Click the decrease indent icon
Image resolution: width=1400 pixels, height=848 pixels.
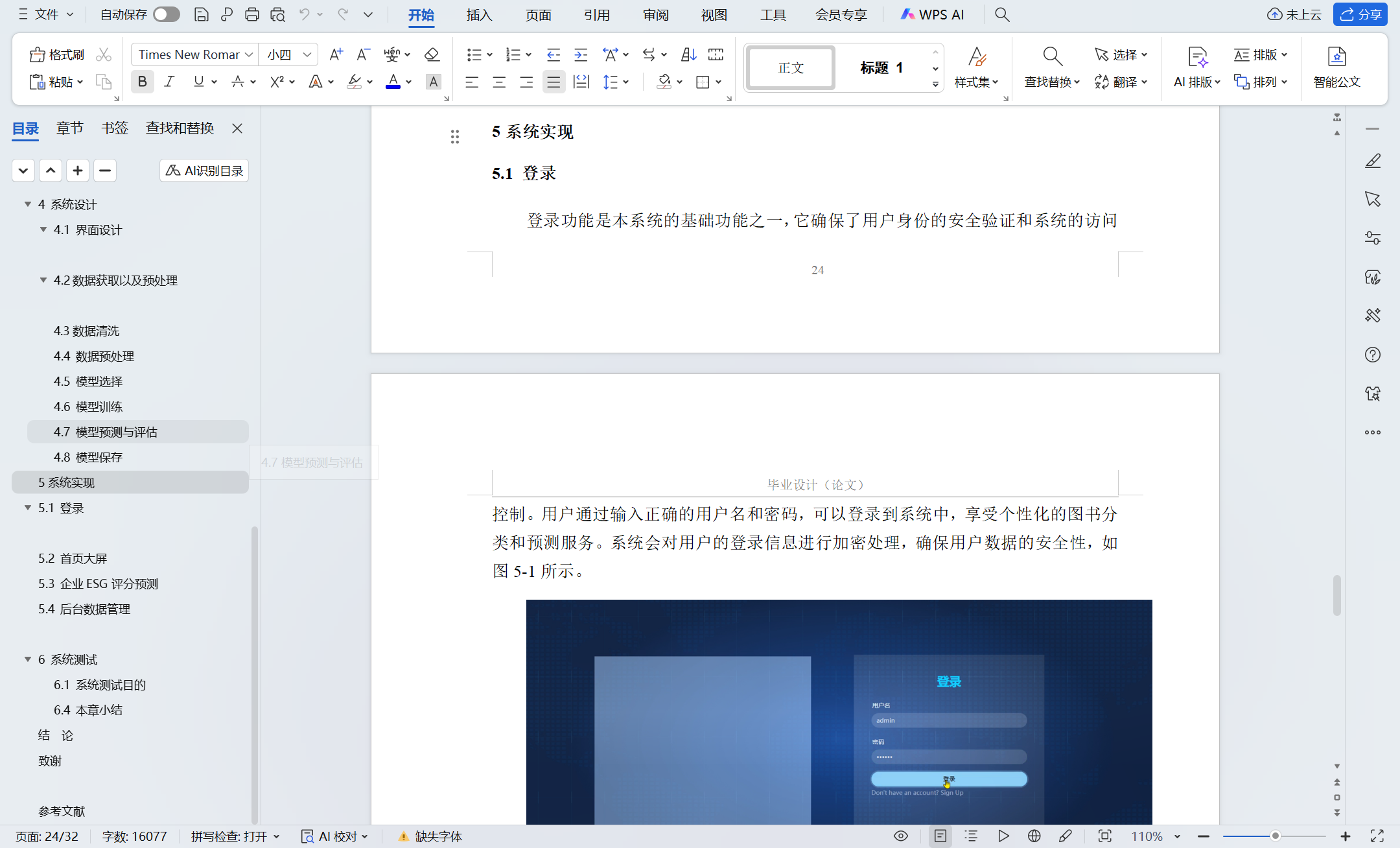click(554, 54)
